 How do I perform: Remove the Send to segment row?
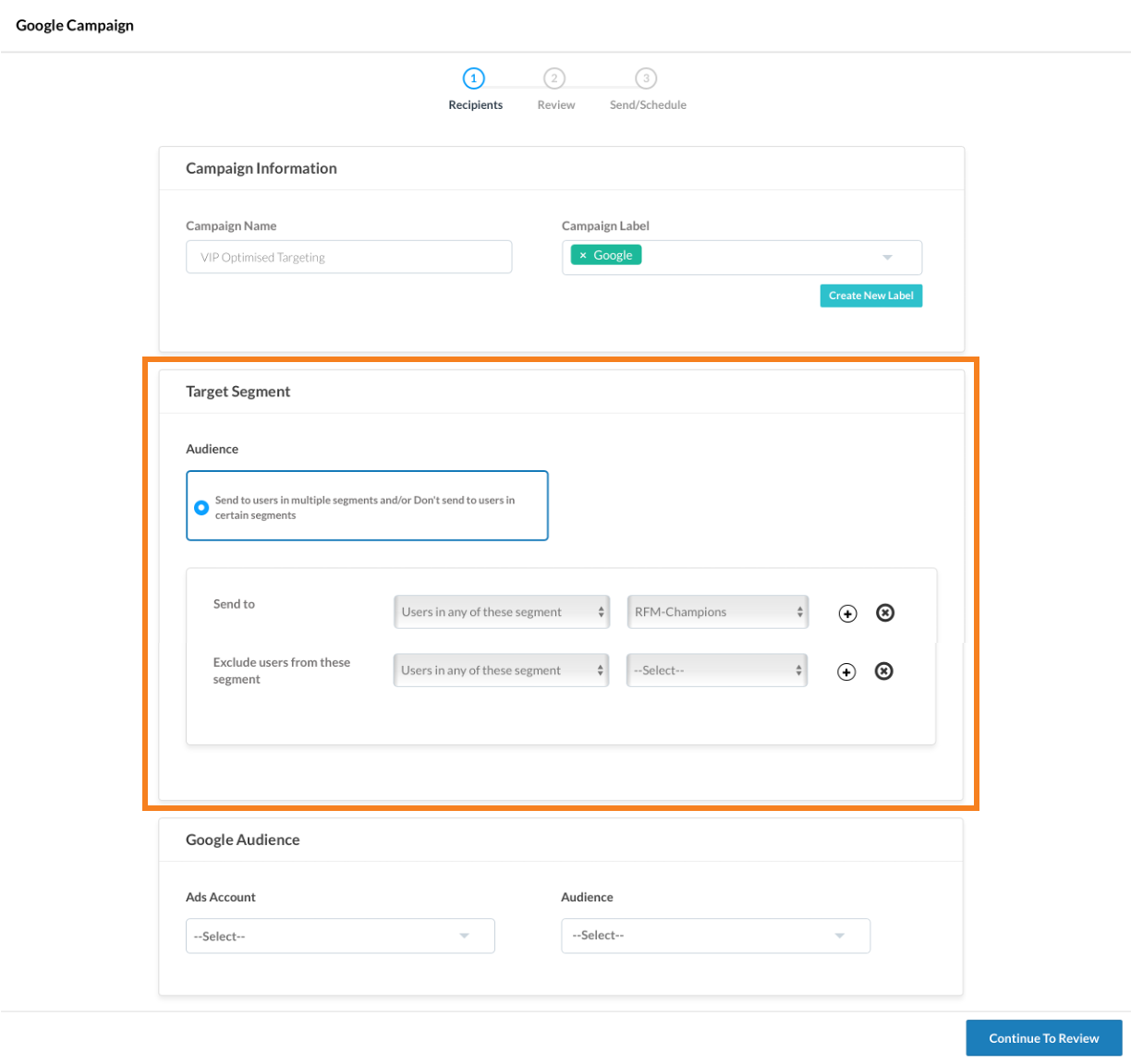pyautogui.click(x=885, y=612)
